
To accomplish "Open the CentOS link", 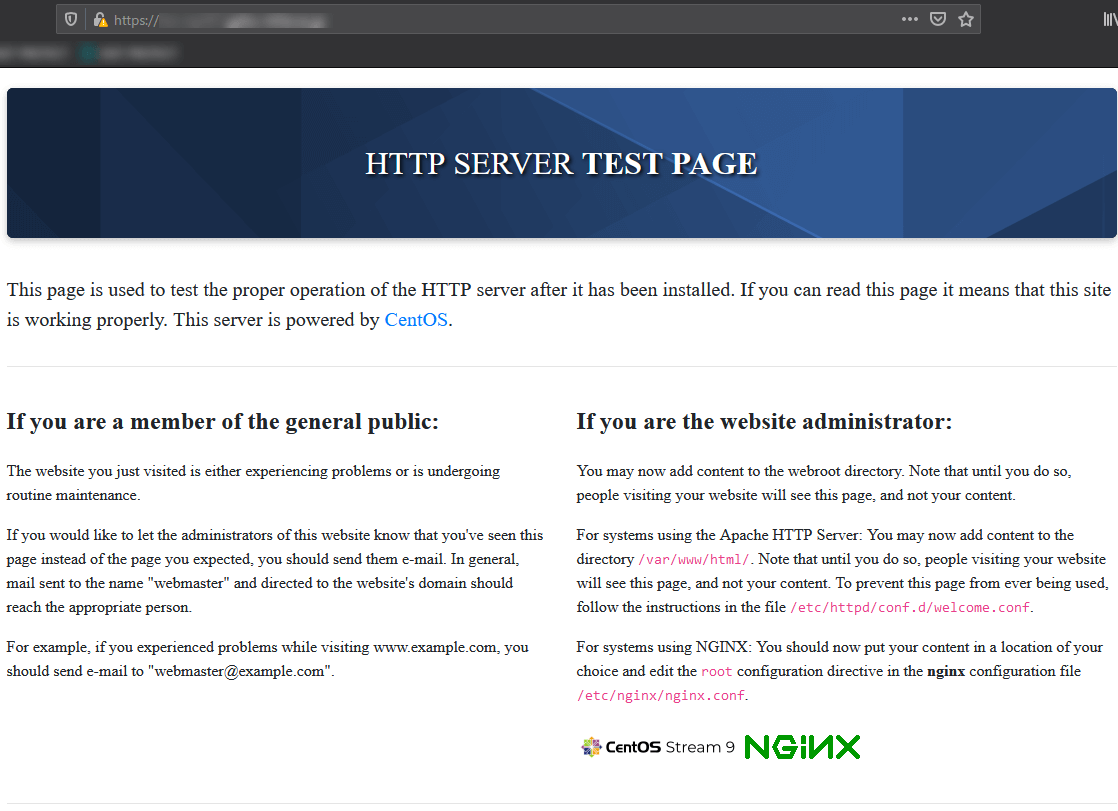I will tap(416, 320).
